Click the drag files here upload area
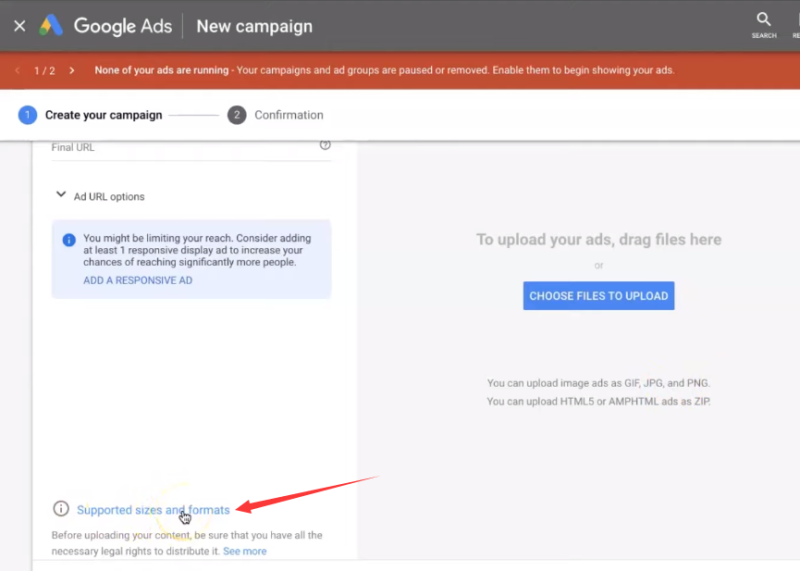 598,240
